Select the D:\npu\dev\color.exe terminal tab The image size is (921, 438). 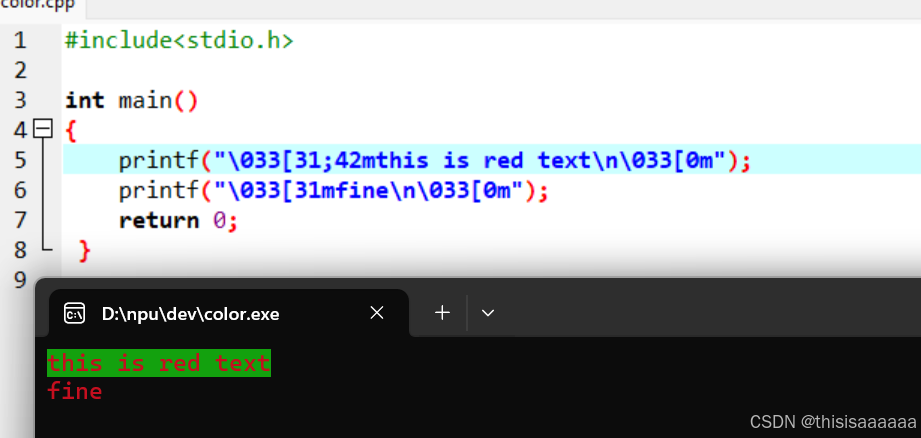pos(228,314)
